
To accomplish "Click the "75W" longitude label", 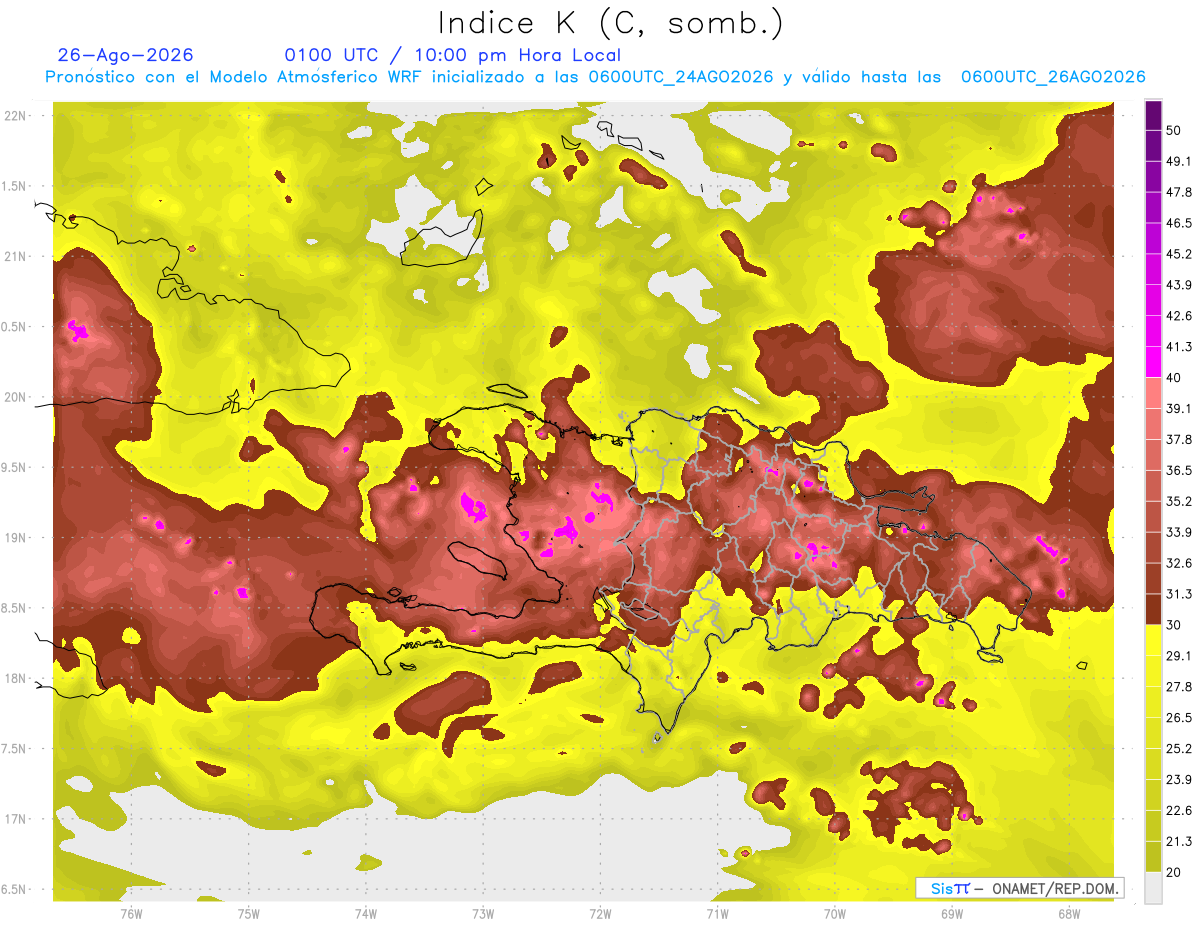I will (x=248, y=913).
